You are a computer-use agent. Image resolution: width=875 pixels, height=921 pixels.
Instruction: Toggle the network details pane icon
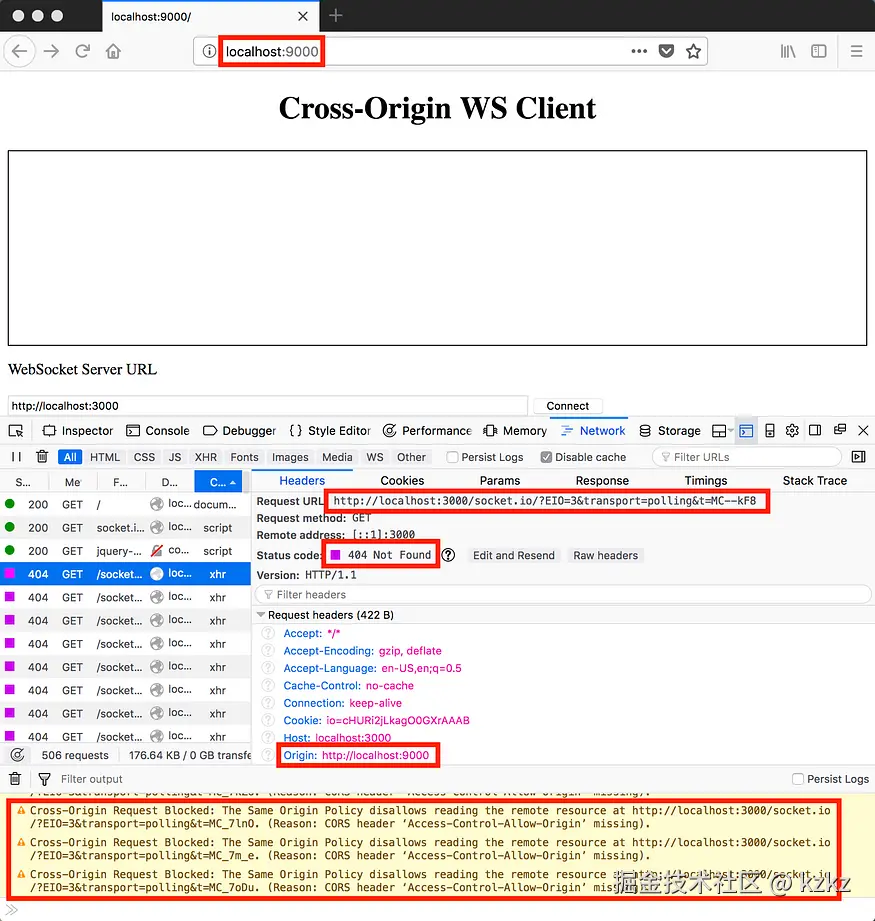pyautogui.click(x=859, y=457)
